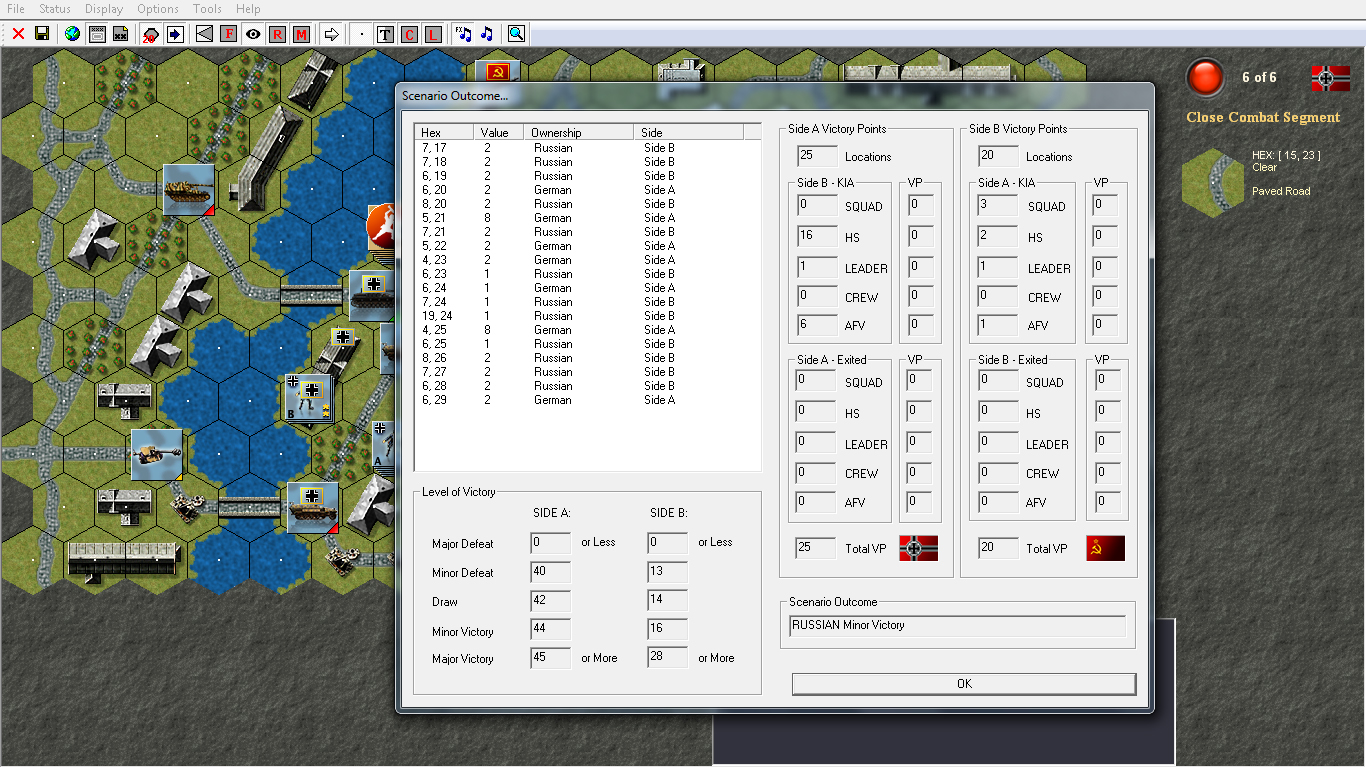Click the German flag beside Total VP 25

918,548
